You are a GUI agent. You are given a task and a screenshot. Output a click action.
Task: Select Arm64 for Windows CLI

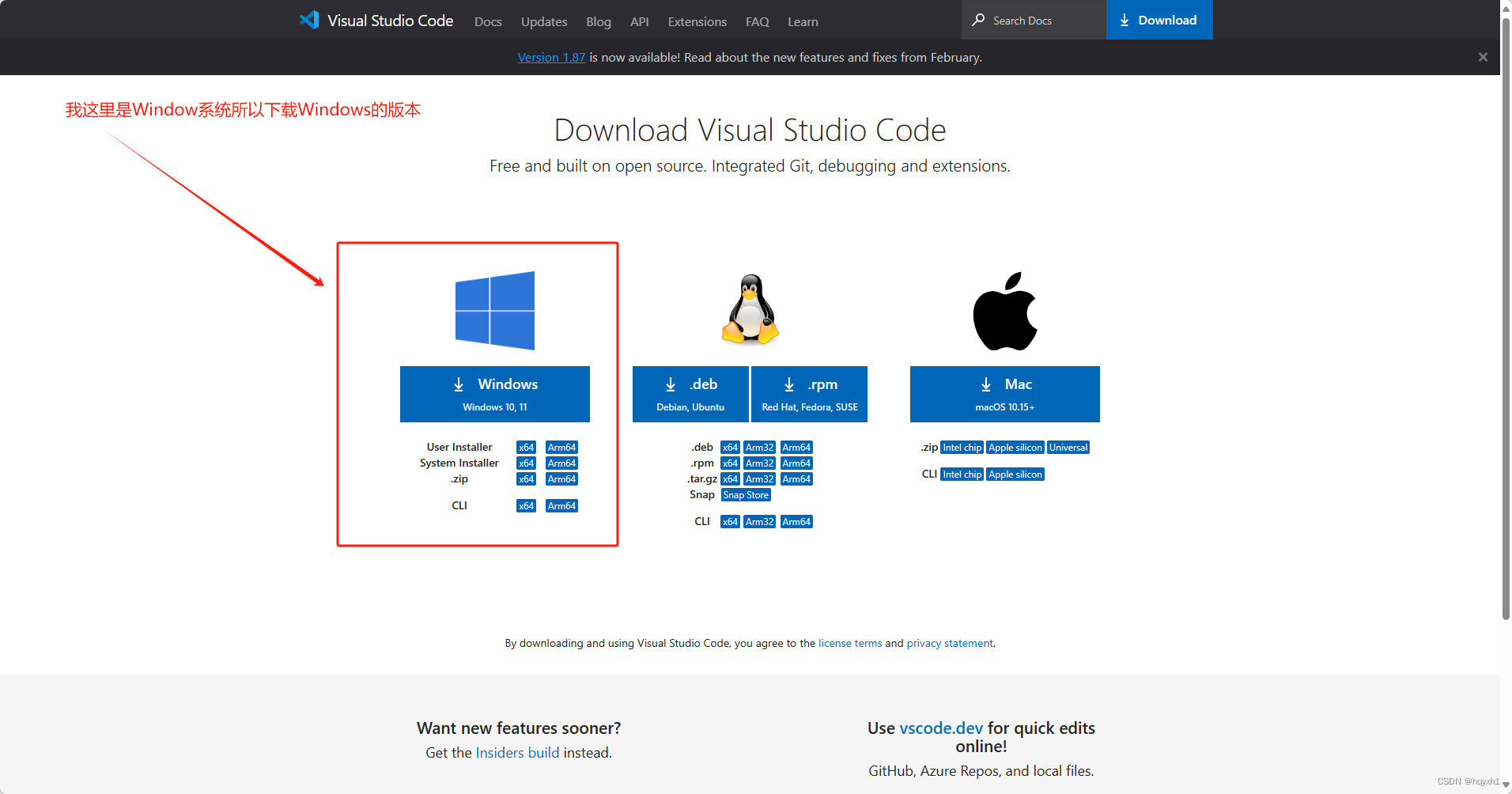[562, 506]
